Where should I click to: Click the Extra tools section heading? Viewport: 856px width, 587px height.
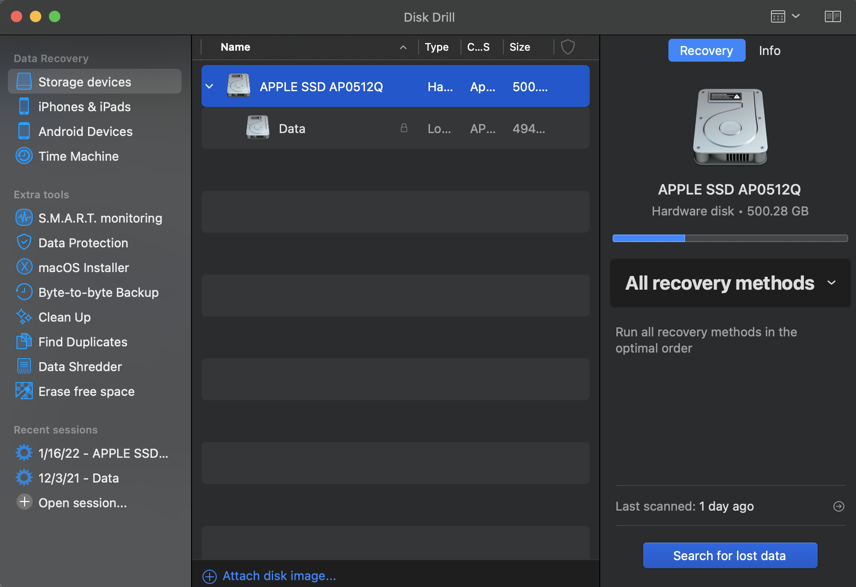coord(41,194)
